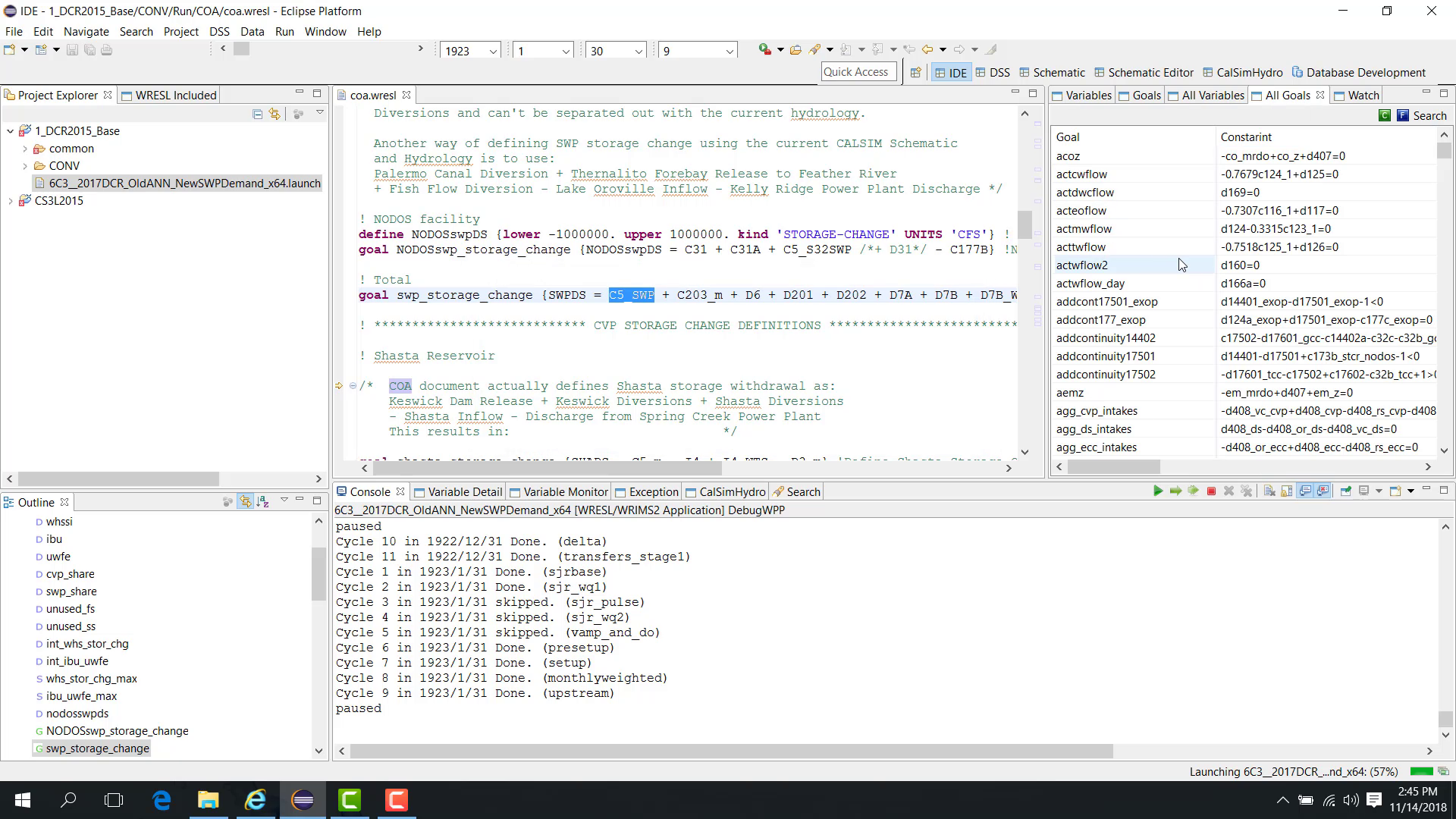
Task: Switch to Schematic perspective
Action: [1052, 73]
